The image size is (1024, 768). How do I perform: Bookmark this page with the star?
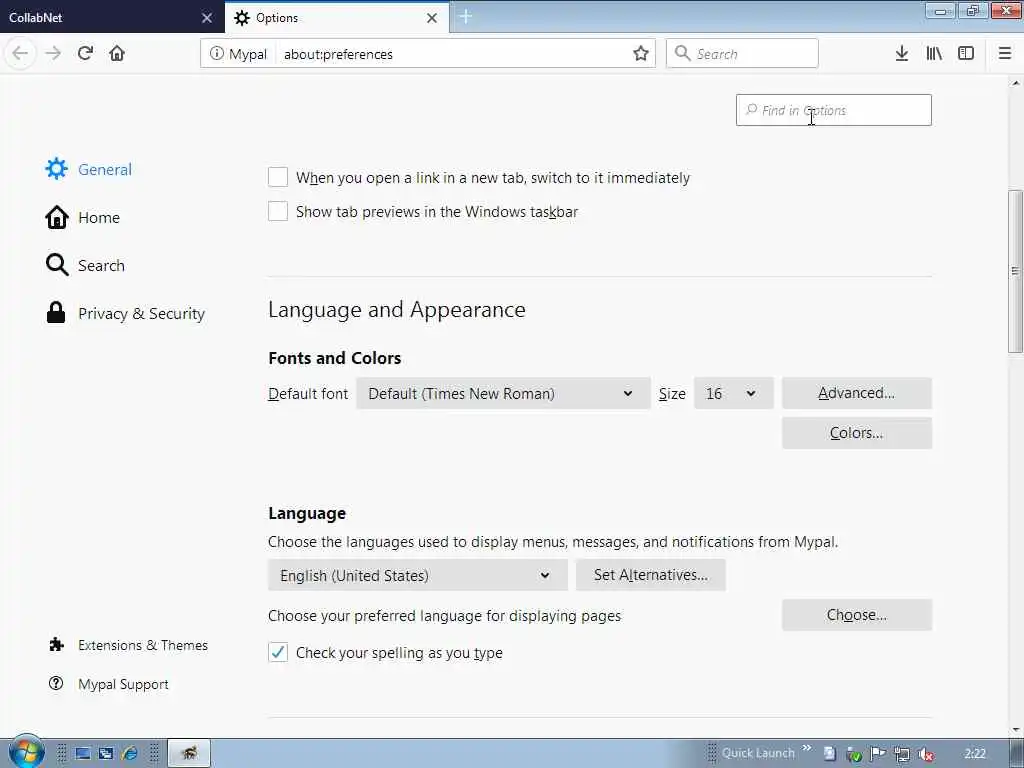pyautogui.click(x=641, y=54)
